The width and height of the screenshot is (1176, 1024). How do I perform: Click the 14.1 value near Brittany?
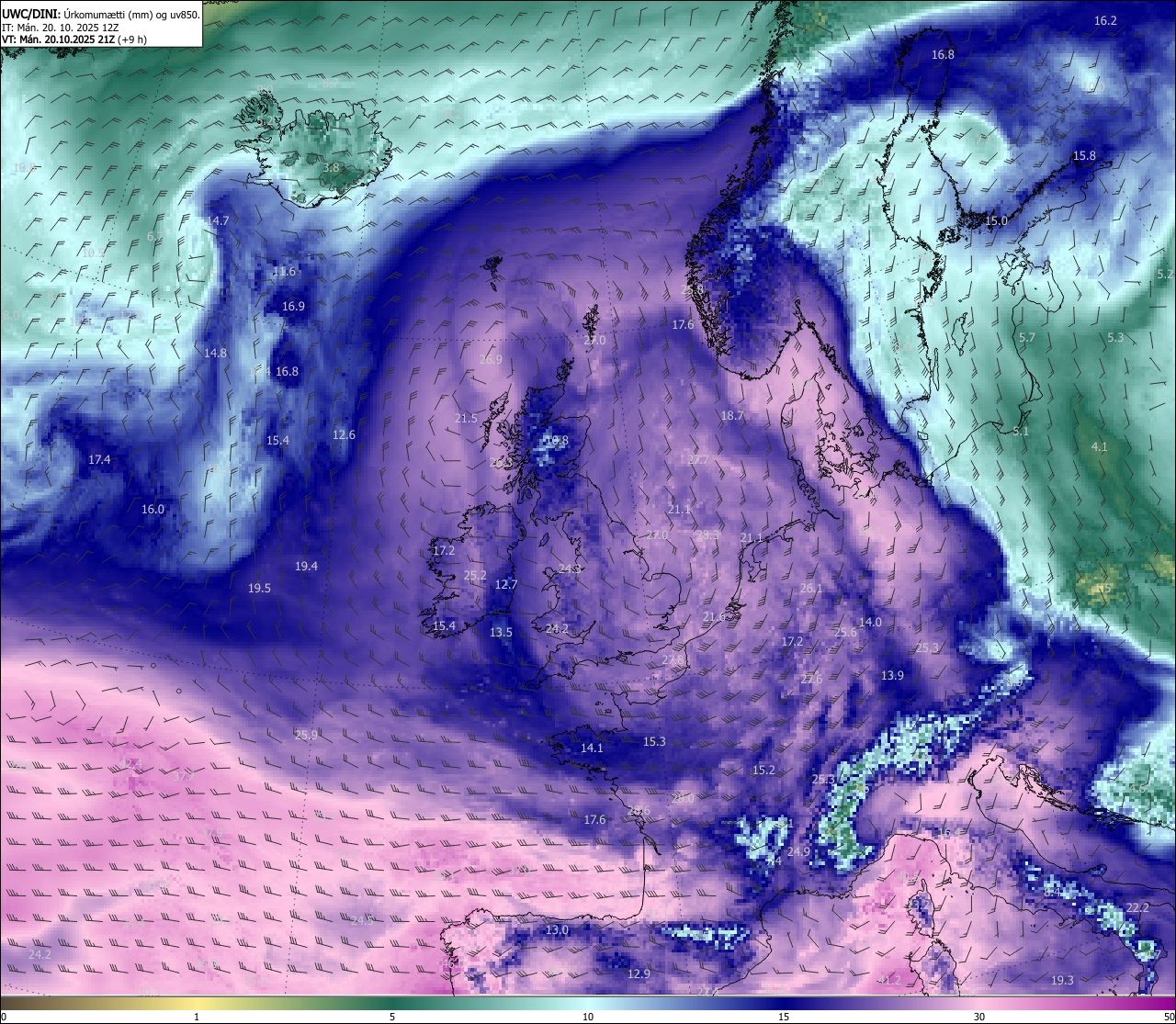tap(592, 748)
